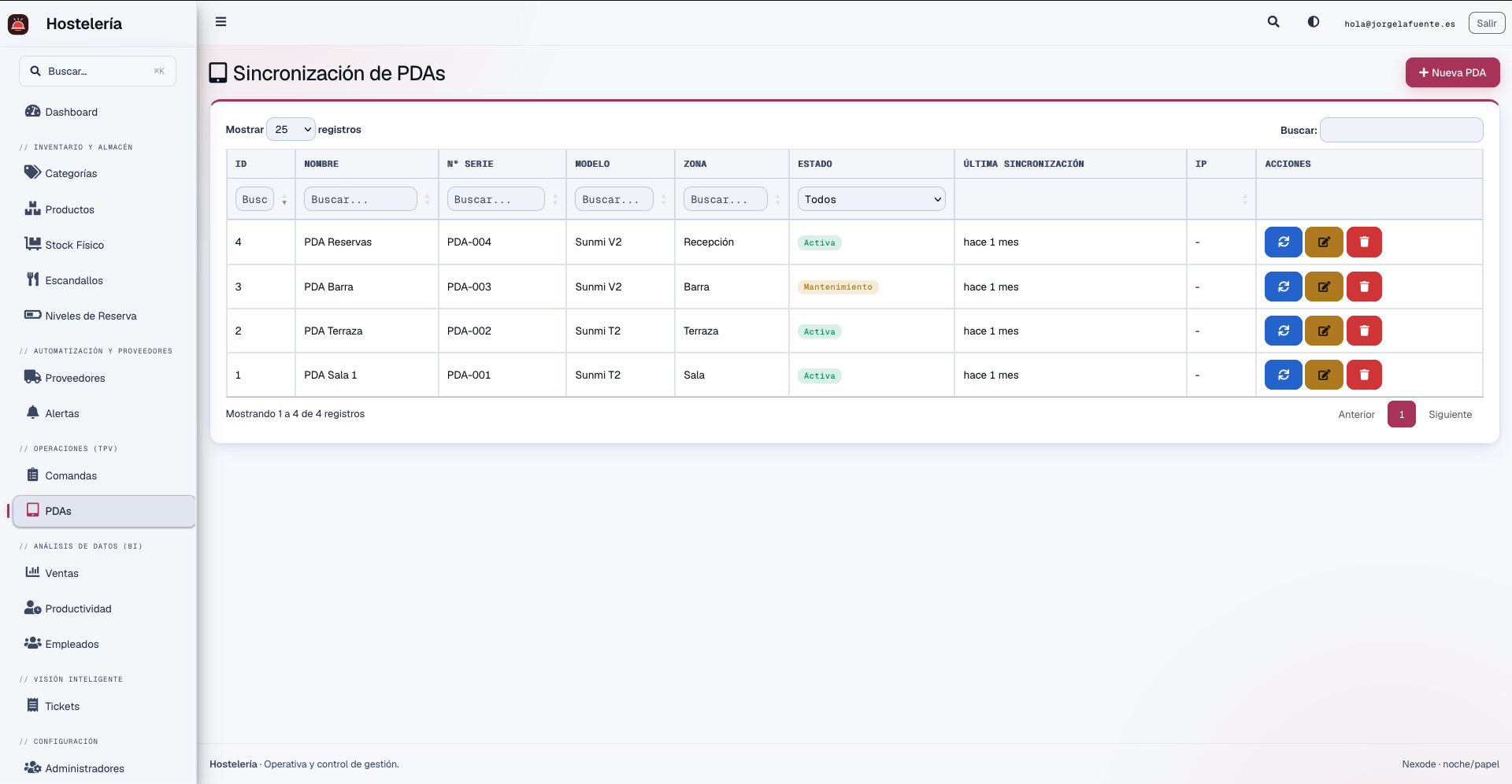The width and height of the screenshot is (1512, 784).
Task: Open the Estado filter dropdown Todos
Action: coord(871,199)
